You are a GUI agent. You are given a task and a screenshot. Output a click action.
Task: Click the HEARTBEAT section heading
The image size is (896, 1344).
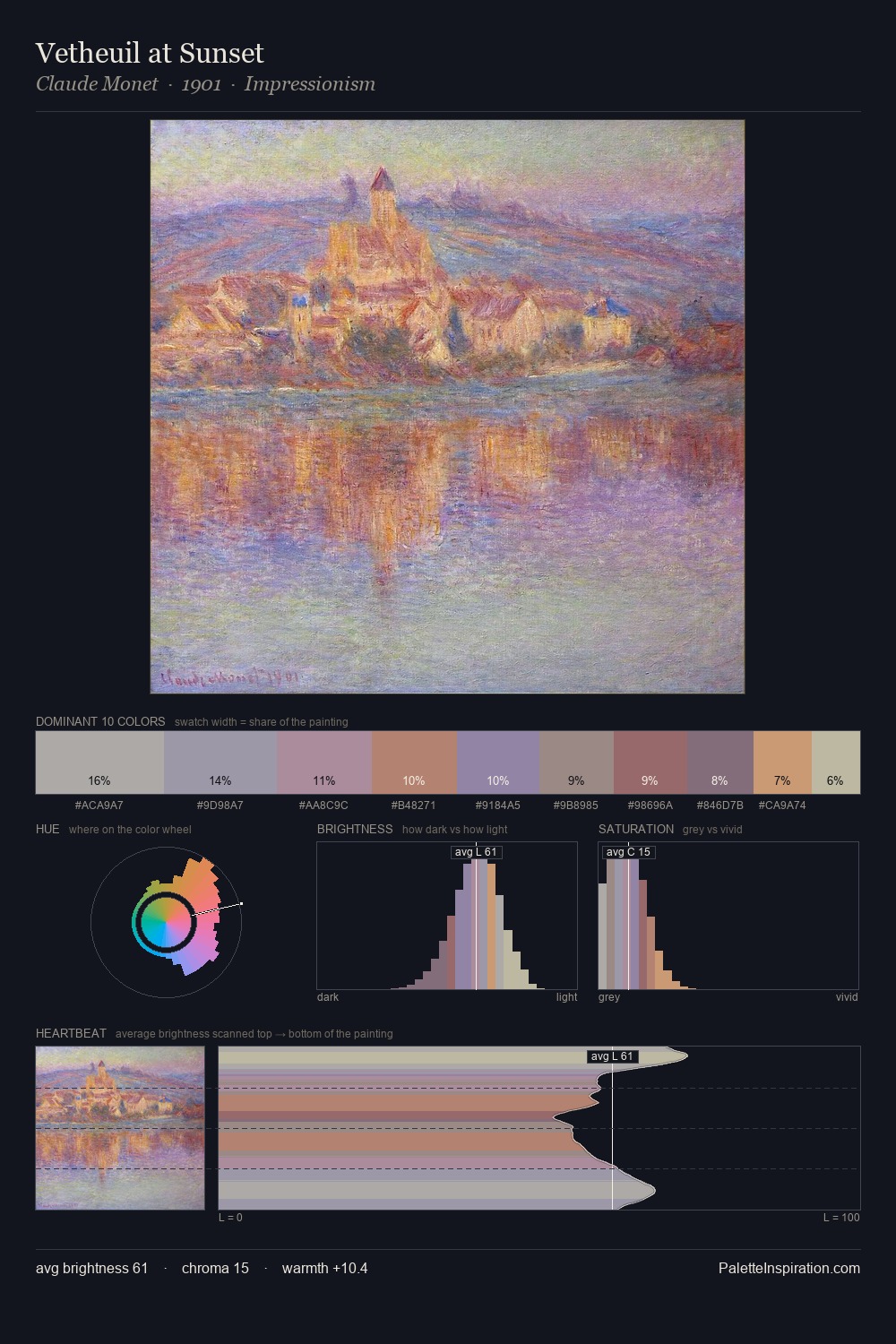[71, 1034]
